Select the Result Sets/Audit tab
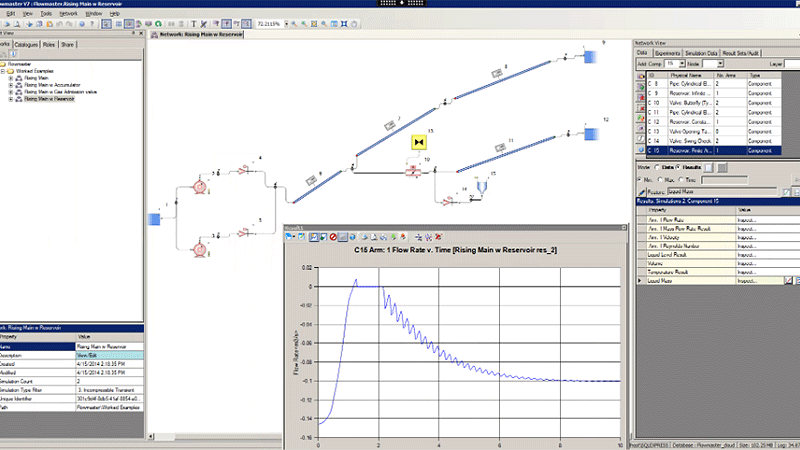Image resolution: width=800 pixels, height=450 pixels. (x=740, y=53)
